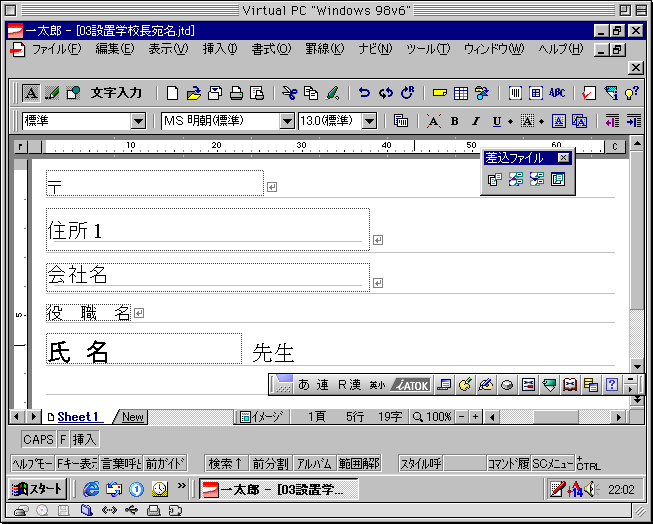Open a file with the folder icon

[193, 92]
